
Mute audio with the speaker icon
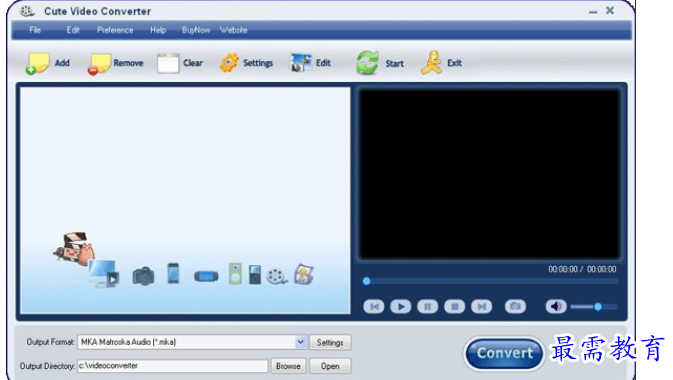click(556, 306)
